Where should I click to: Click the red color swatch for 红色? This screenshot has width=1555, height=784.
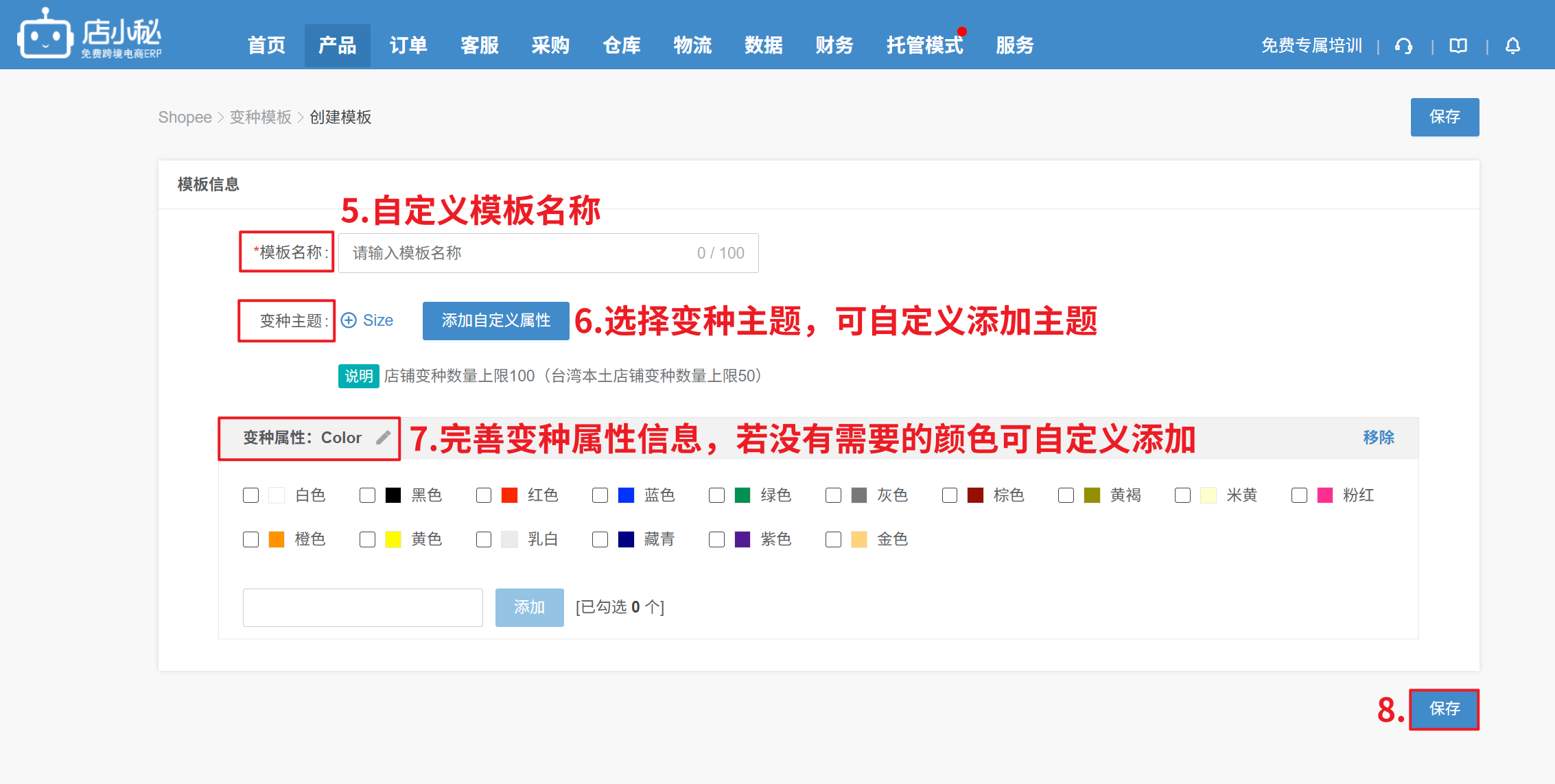click(509, 495)
